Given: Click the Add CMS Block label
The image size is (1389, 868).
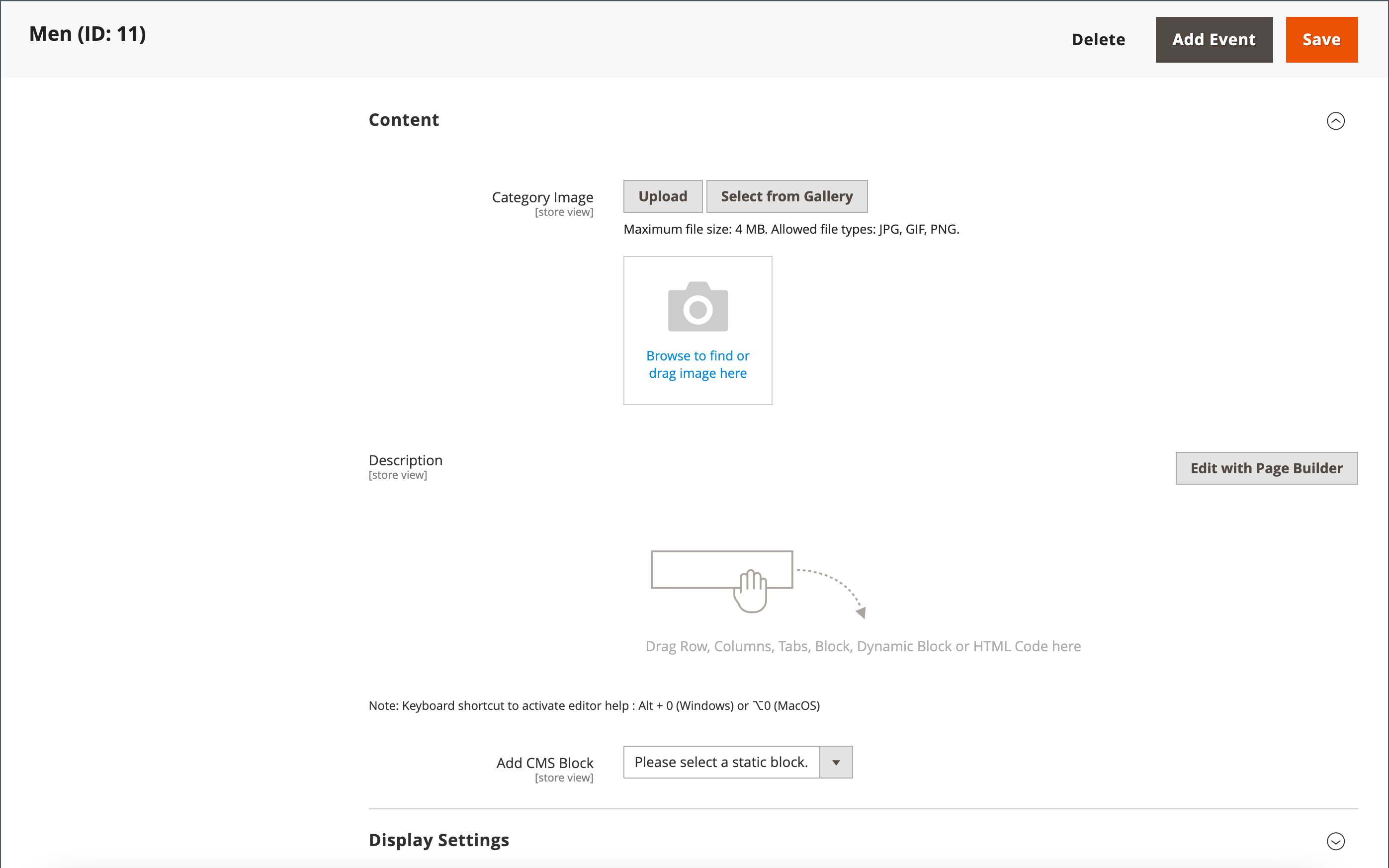Looking at the screenshot, I should [544, 763].
